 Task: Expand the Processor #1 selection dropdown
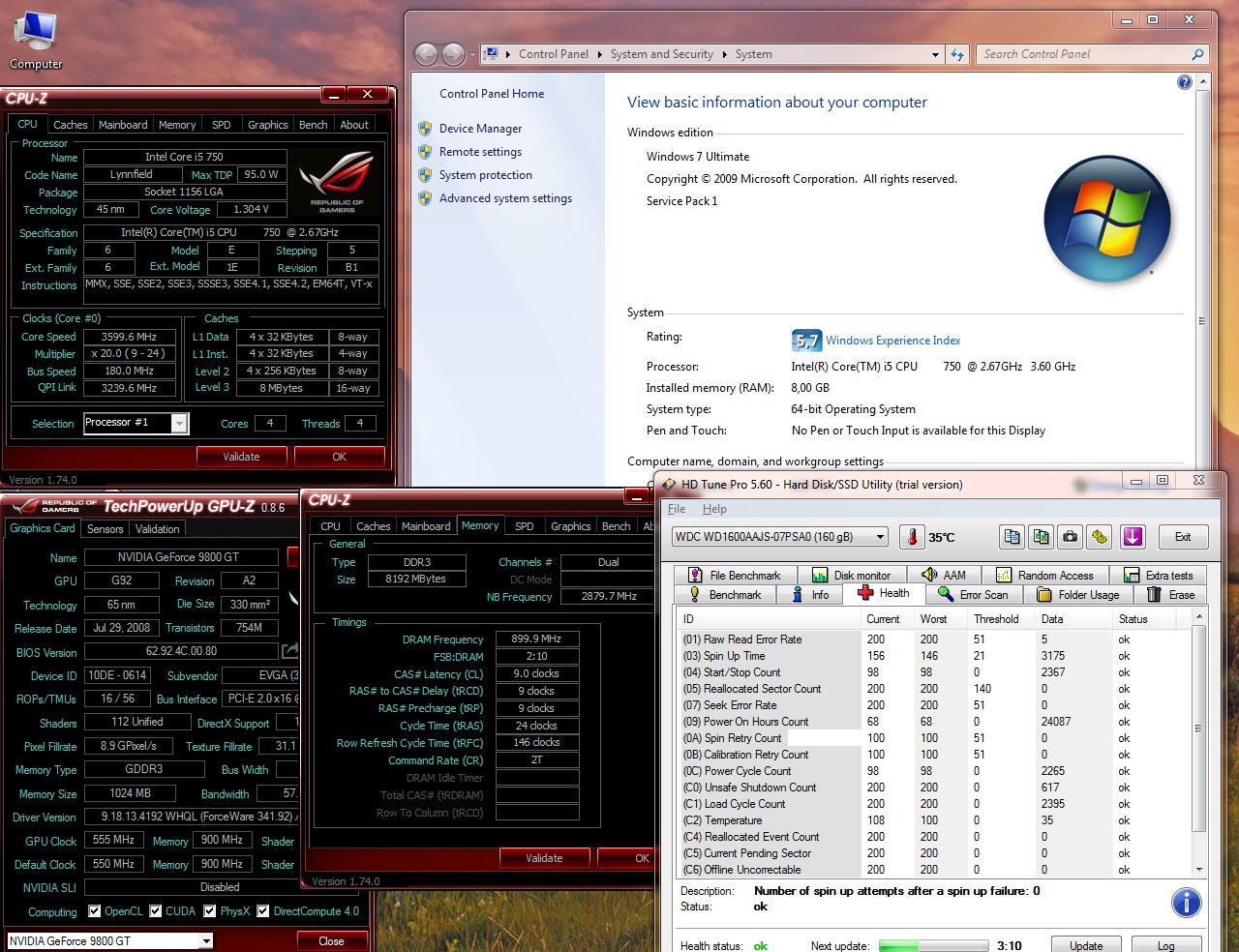[179, 424]
